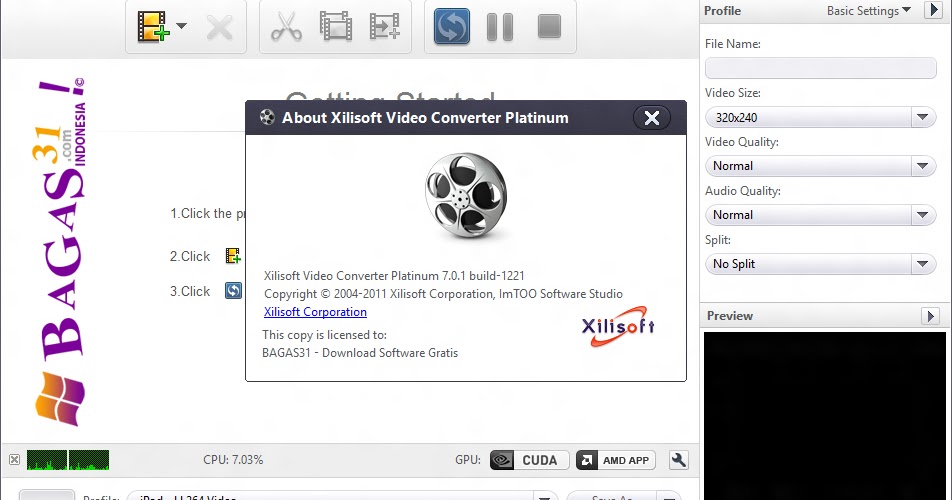952x500 pixels.
Task: Click the add-file icon beside 2.Click
Action: [233, 256]
